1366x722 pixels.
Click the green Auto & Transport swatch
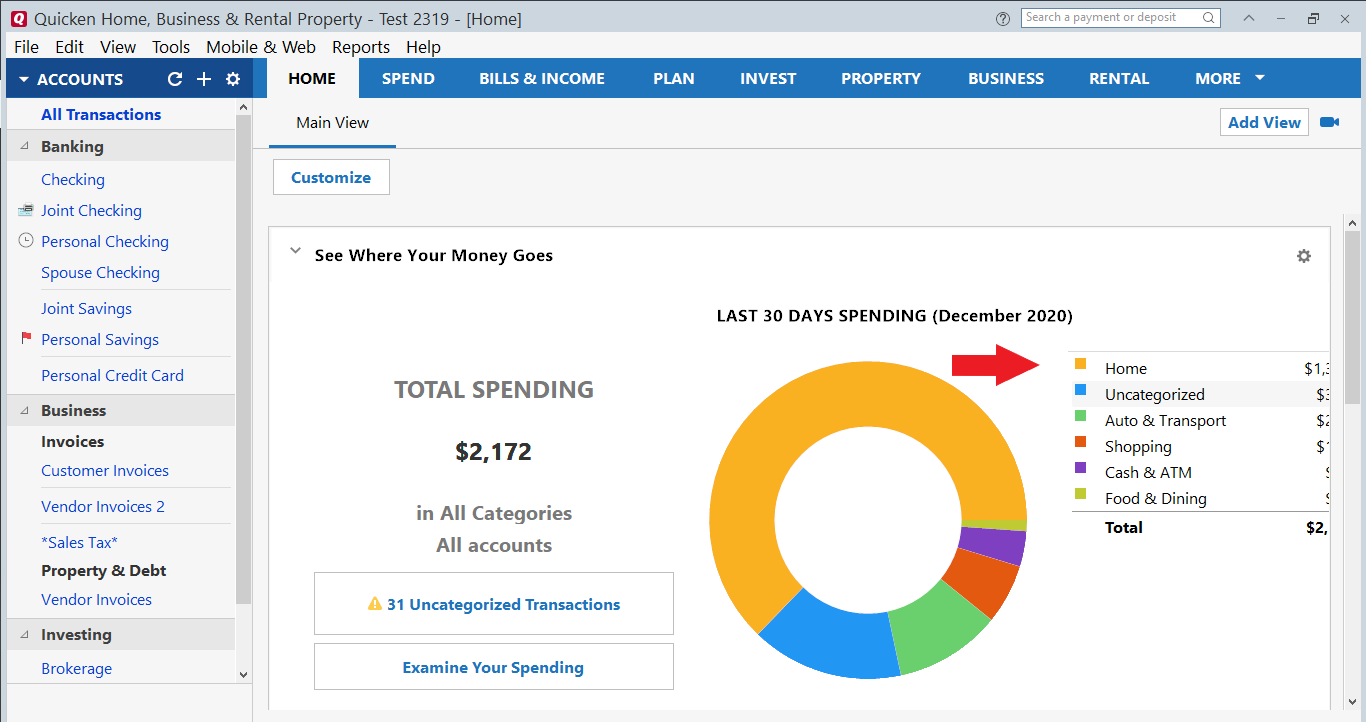[1080, 416]
